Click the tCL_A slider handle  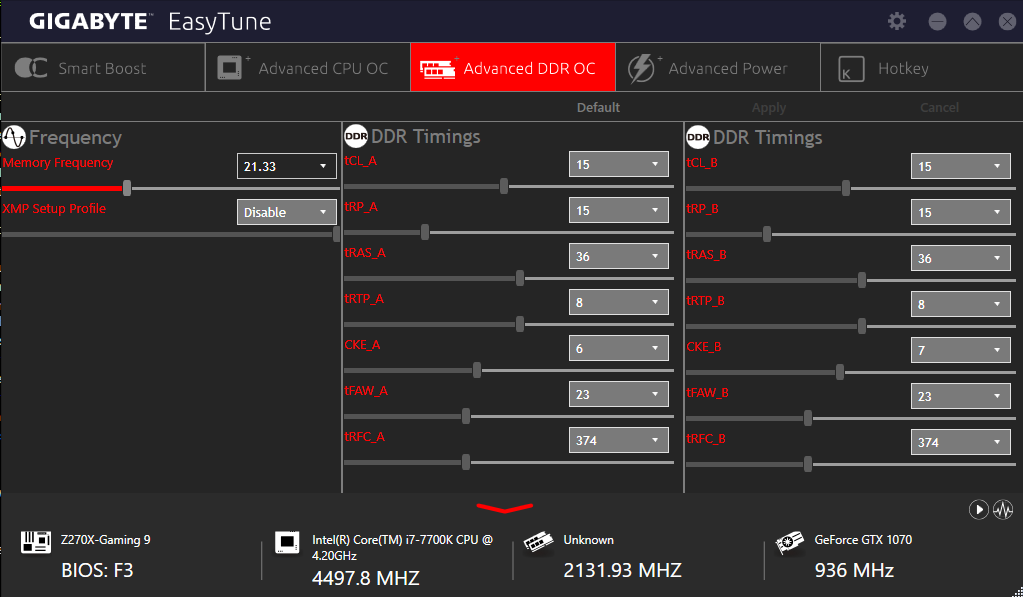[504, 187]
